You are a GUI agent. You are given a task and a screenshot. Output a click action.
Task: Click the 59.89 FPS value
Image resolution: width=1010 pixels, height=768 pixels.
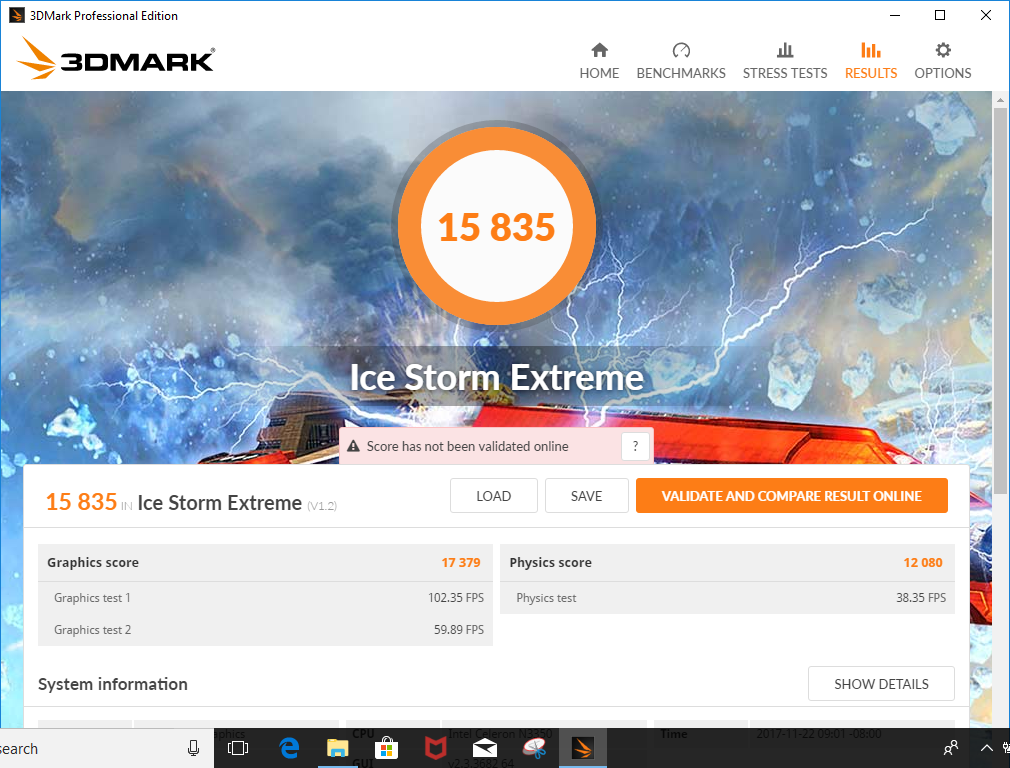[459, 629]
